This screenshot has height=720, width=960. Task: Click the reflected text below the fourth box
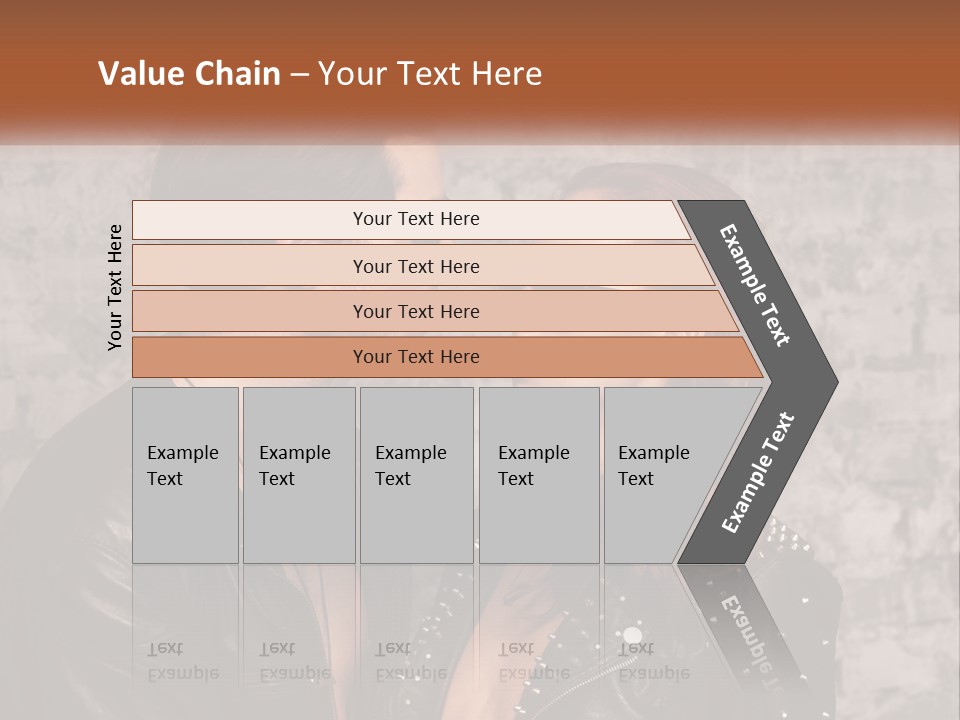click(x=534, y=660)
